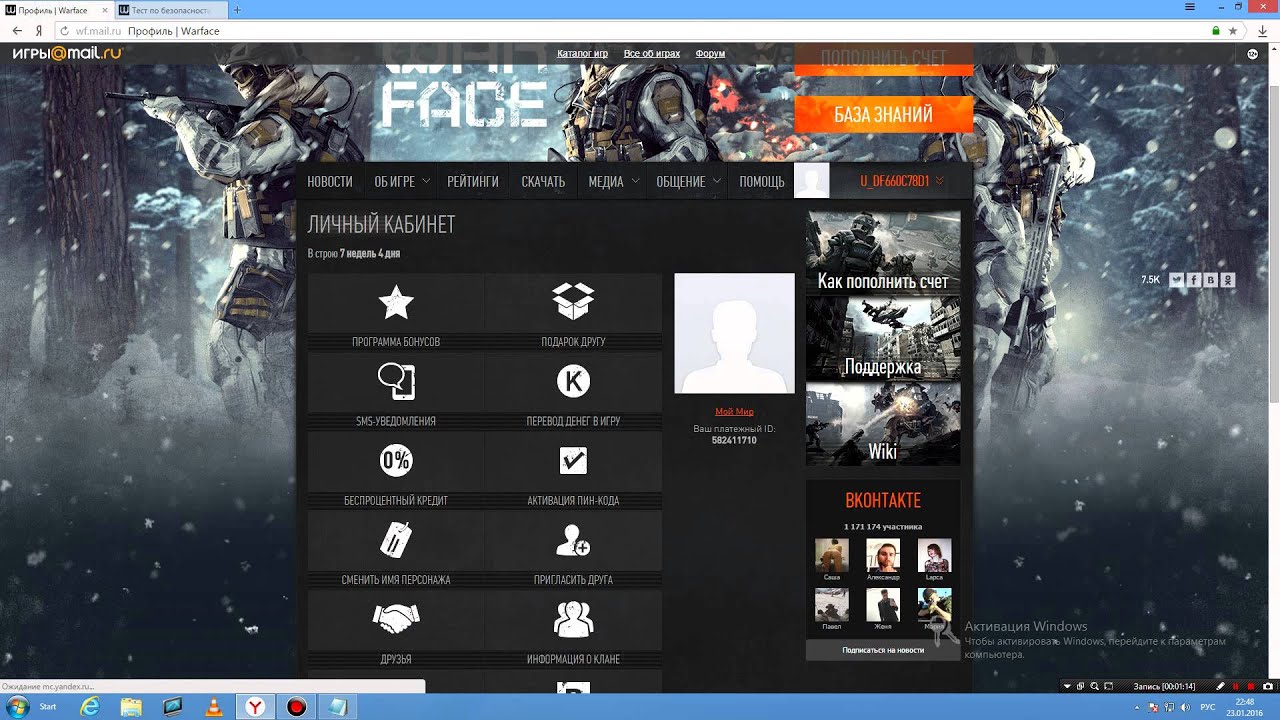
Task: Bookmark the page with the star icon
Action: [1232, 31]
